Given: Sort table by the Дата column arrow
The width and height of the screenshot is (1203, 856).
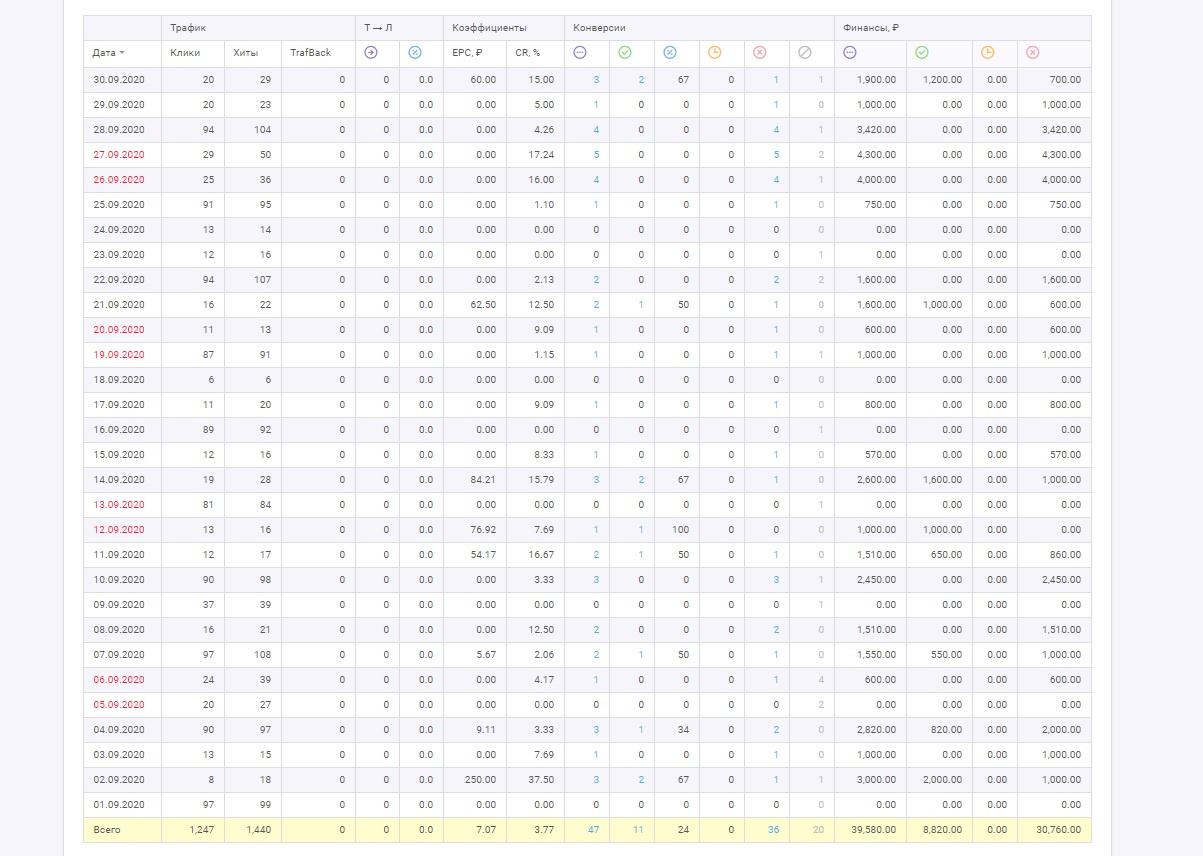Looking at the screenshot, I should pos(122,52).
